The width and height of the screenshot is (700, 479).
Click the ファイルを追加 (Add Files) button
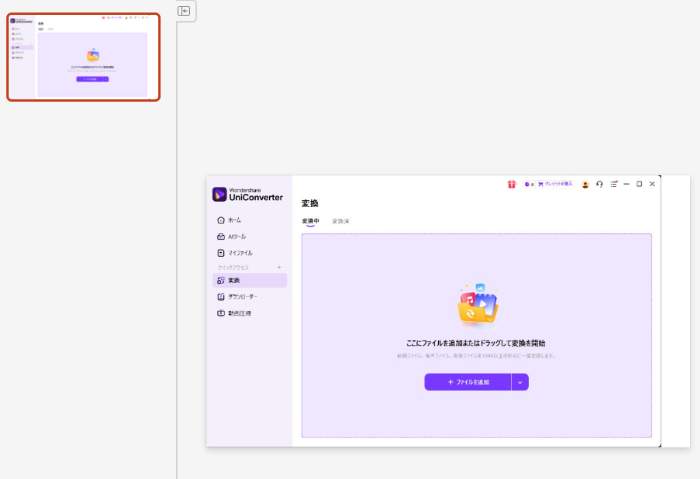[468, 382]
